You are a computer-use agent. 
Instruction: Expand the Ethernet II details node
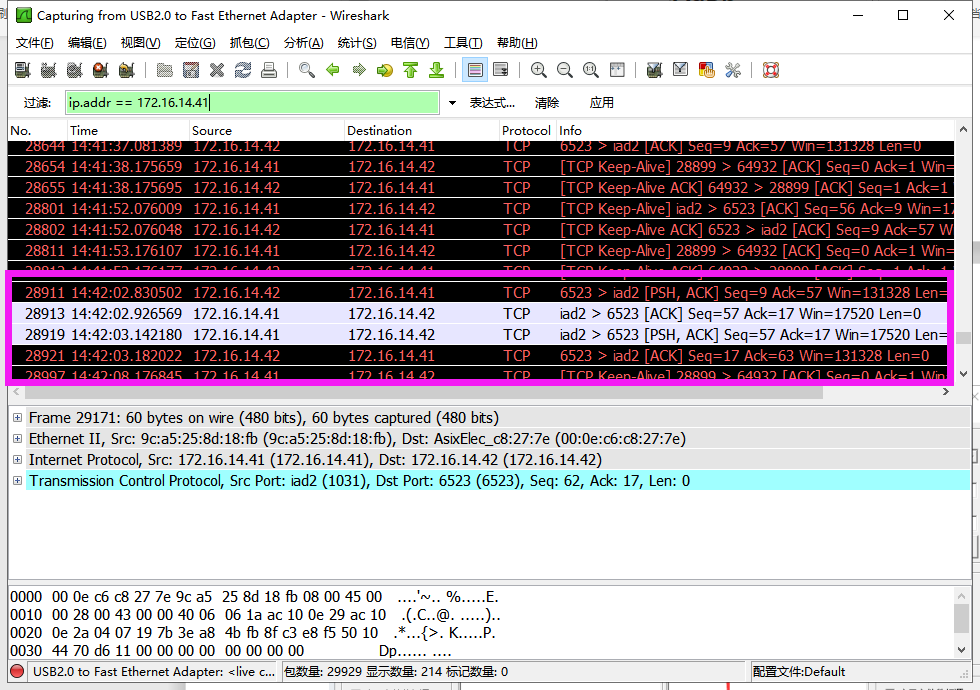click(18, 439)
